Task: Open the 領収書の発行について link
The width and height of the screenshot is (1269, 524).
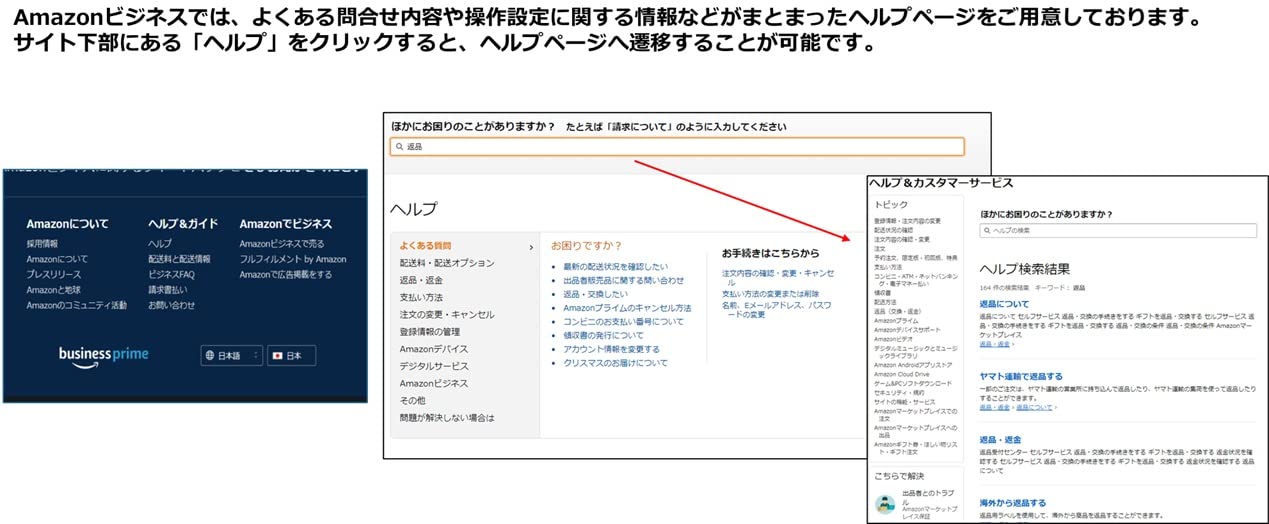Action: coord(604,336)
